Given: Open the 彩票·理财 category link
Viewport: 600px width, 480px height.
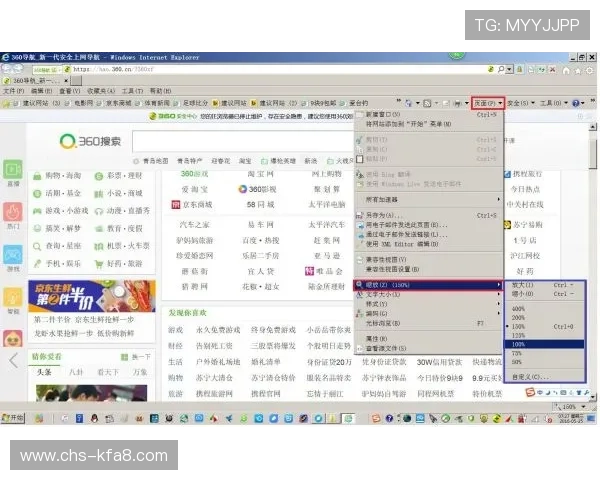Looking at the screenshot, I should (x=124, y=176).
